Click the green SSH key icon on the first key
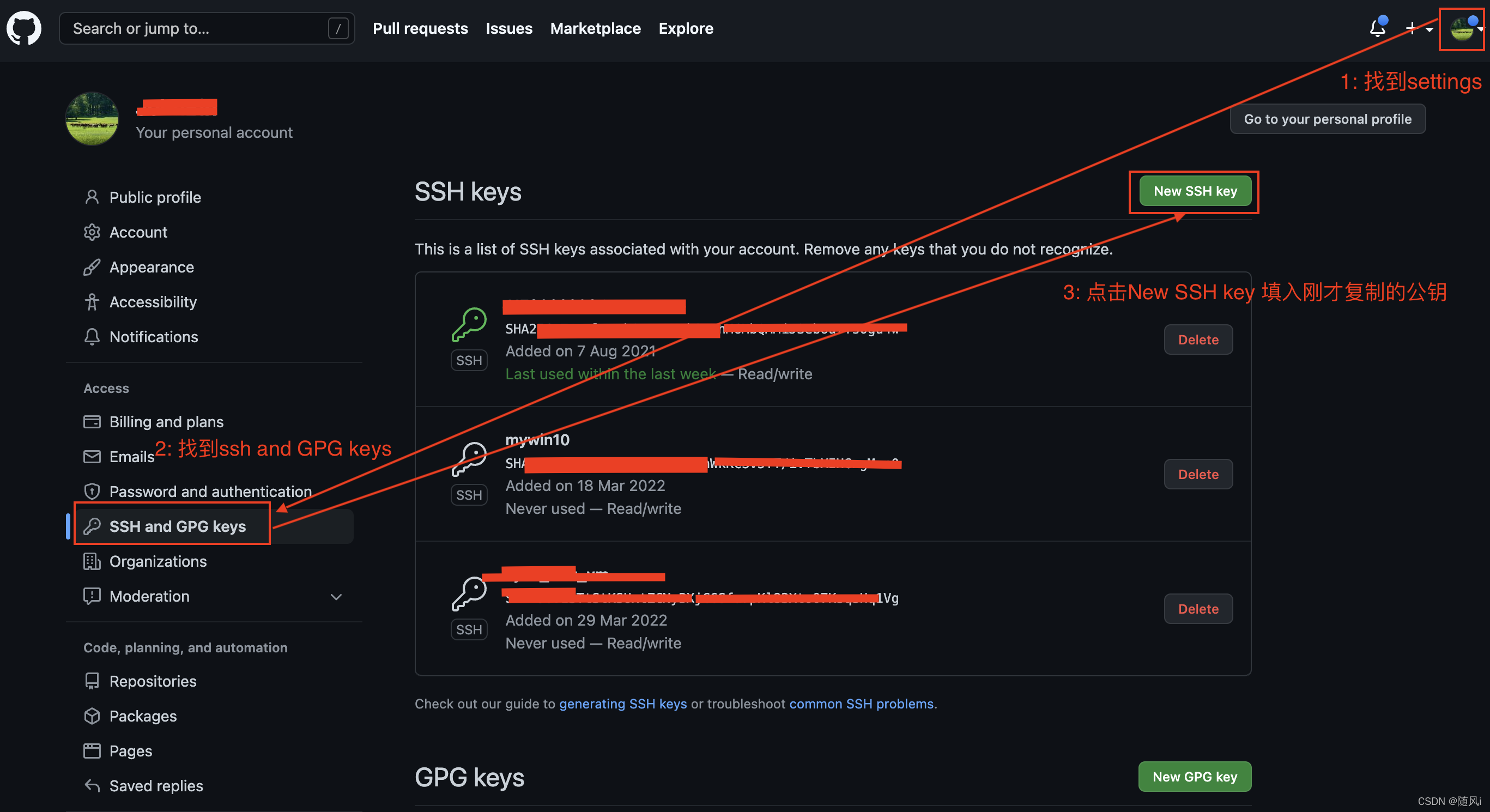This screenshot has width=1490, height=812. (x=469, y=324)
